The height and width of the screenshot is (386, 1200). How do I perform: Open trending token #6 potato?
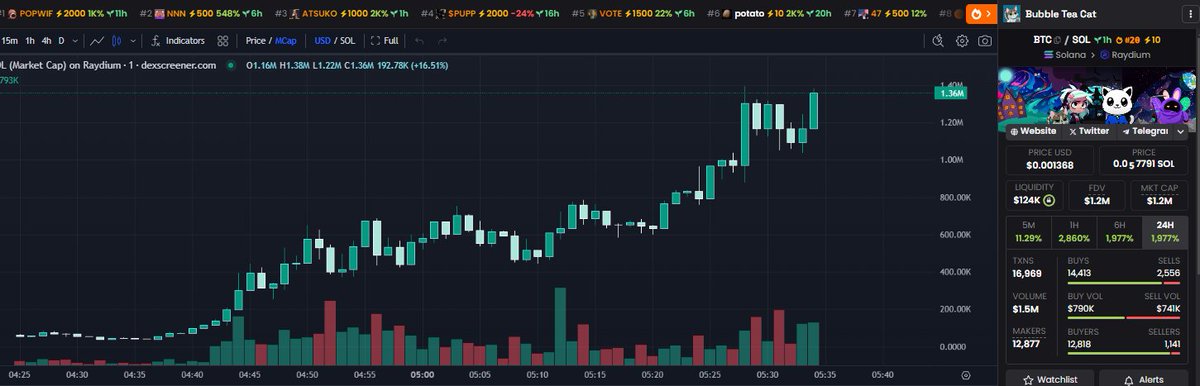pyautogui.click(x=770, y=14)
